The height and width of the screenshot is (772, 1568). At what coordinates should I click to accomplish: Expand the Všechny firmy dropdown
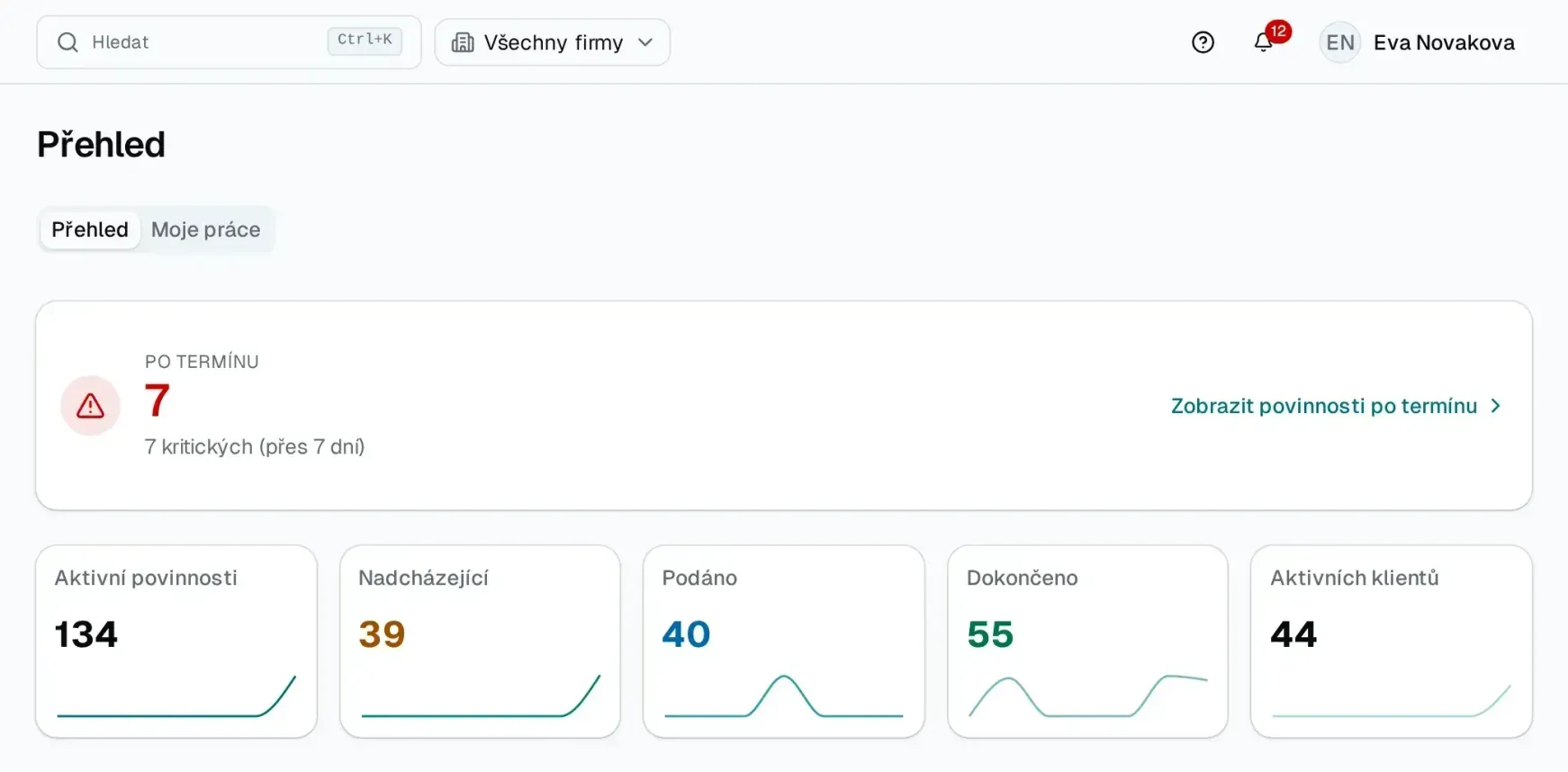pyautogui.click(x=553, y=42)
